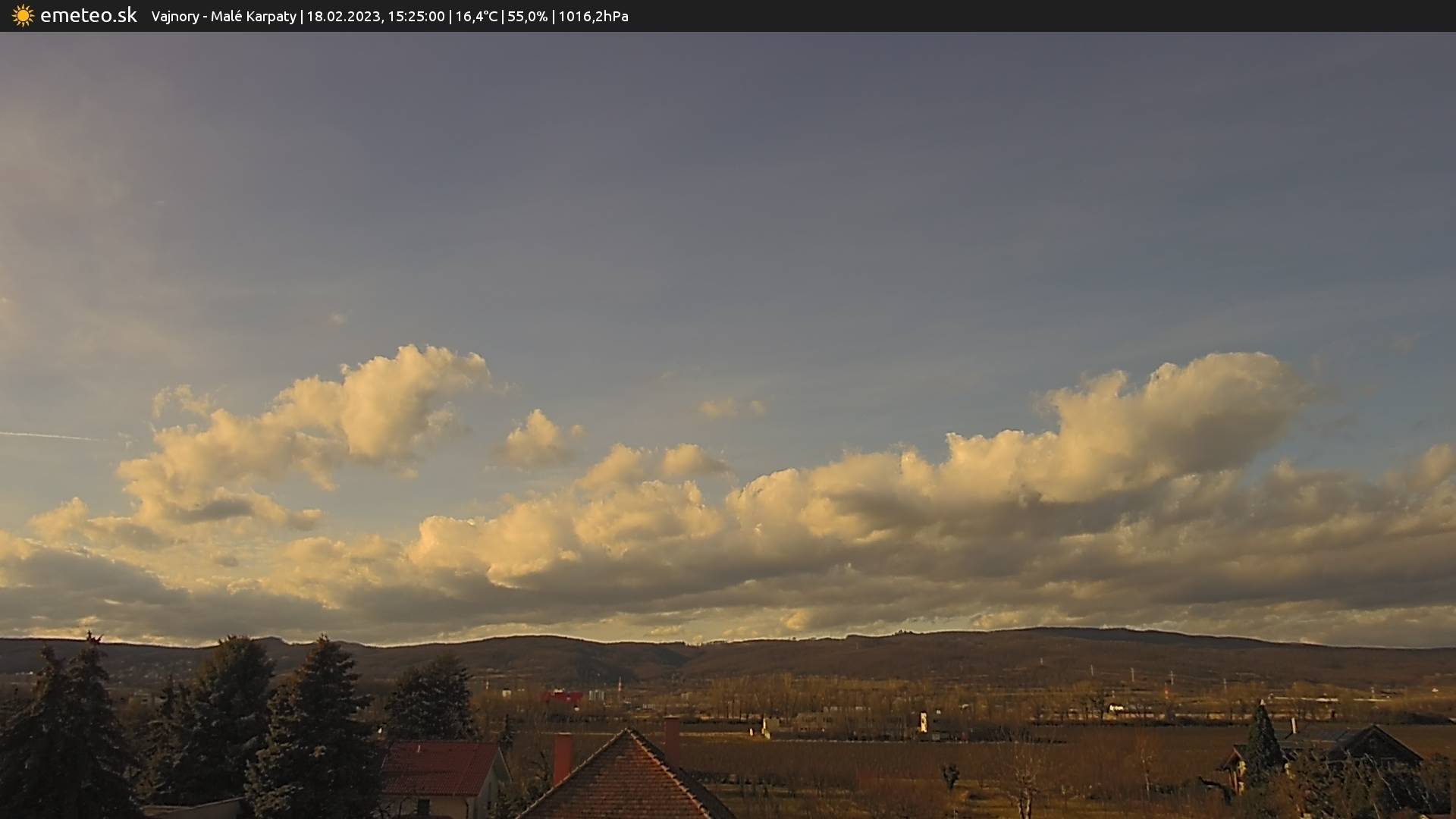Click the sun logo icon
Image resolution: width=1456 pixels, height=819 pixels.
[23, 16]
